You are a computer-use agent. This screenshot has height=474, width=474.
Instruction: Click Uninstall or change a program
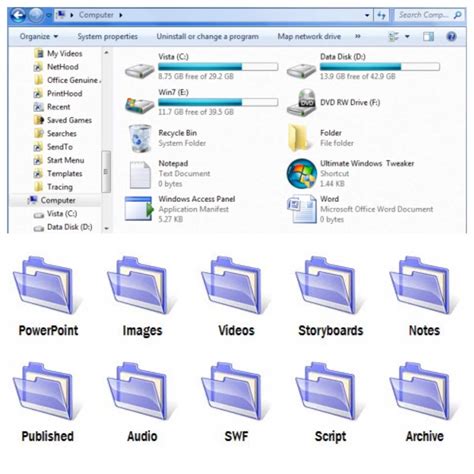tap(207, 36)
